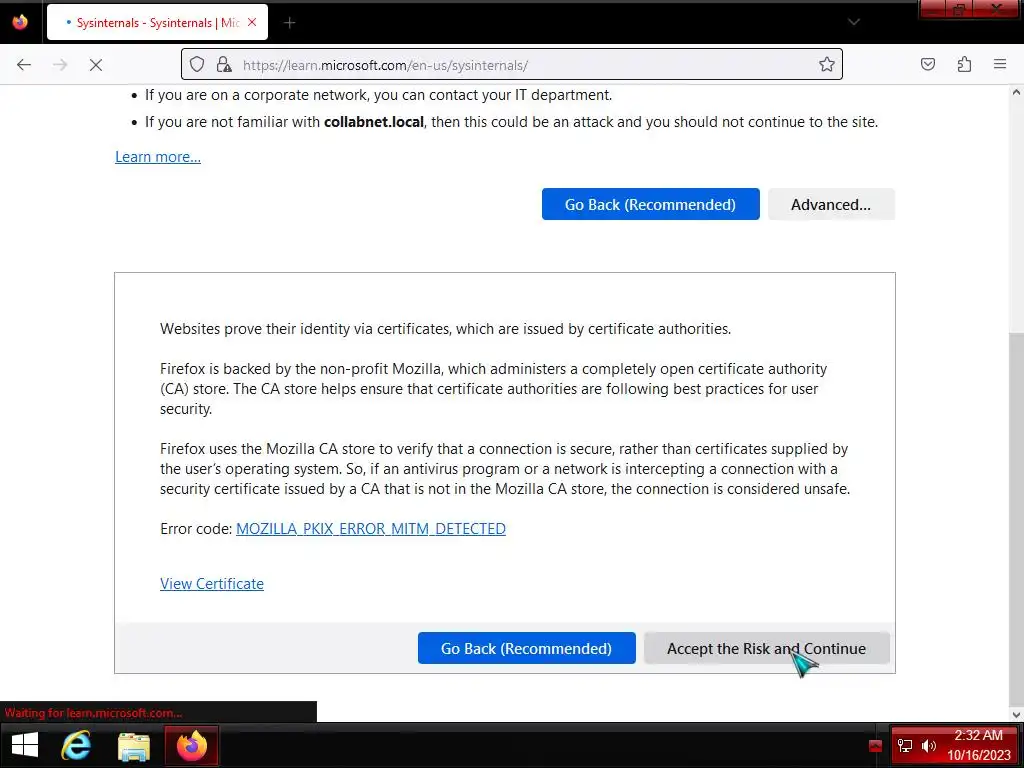This screenshot has height=768, width=1024.
Task: Click the red notification tray icon
Action: pos(875,745)
